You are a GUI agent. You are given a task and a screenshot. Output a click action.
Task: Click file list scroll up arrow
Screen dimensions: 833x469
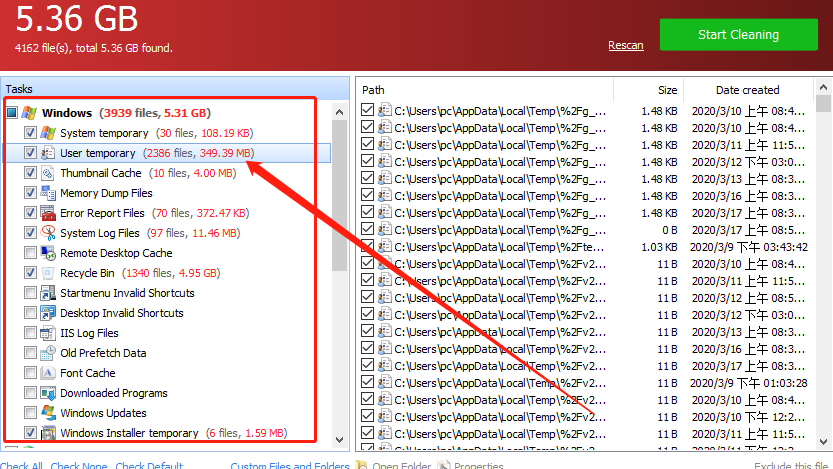[823, 87]
